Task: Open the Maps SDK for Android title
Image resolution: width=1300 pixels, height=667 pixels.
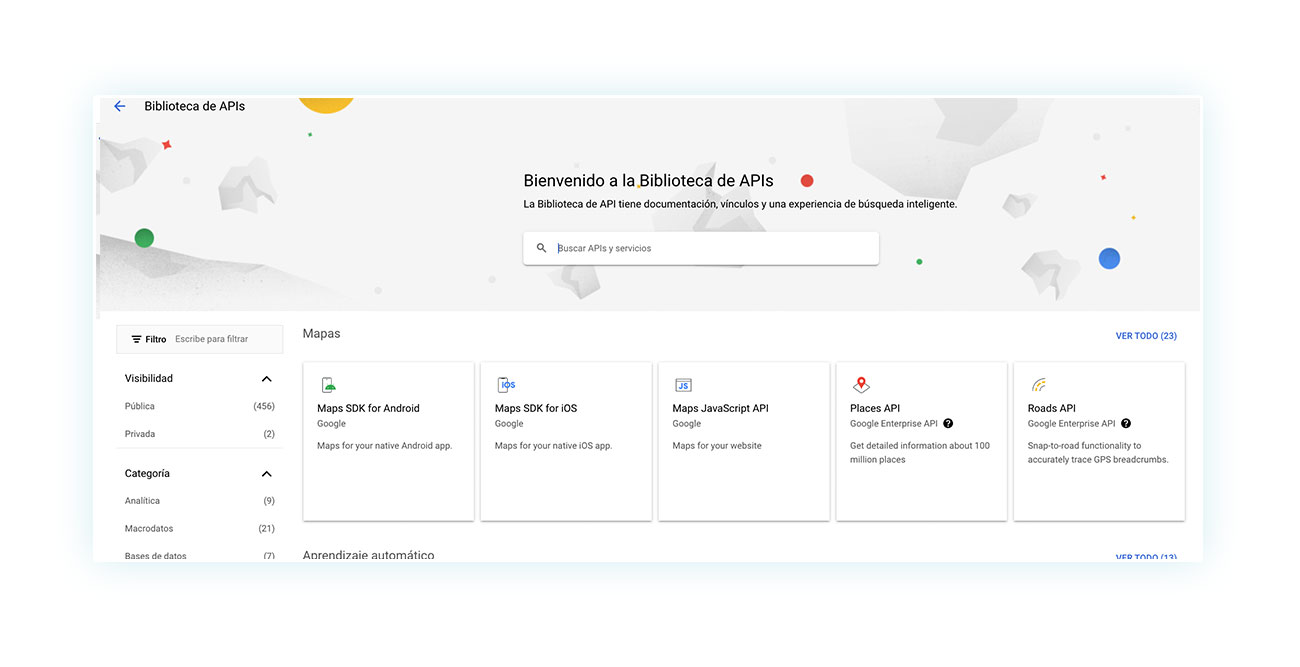Action: 368,408
